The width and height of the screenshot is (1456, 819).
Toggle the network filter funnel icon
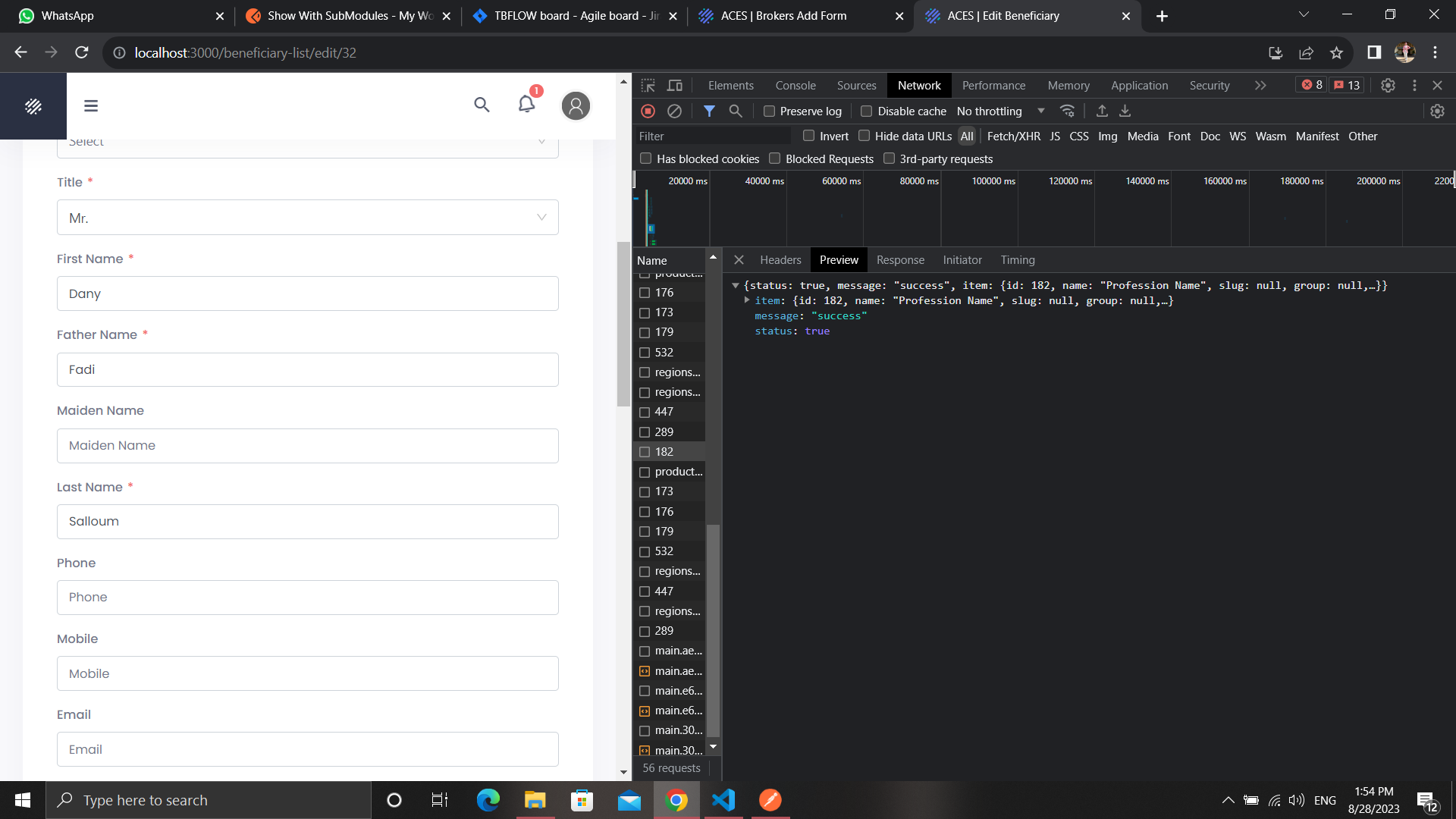coord(709,111)
